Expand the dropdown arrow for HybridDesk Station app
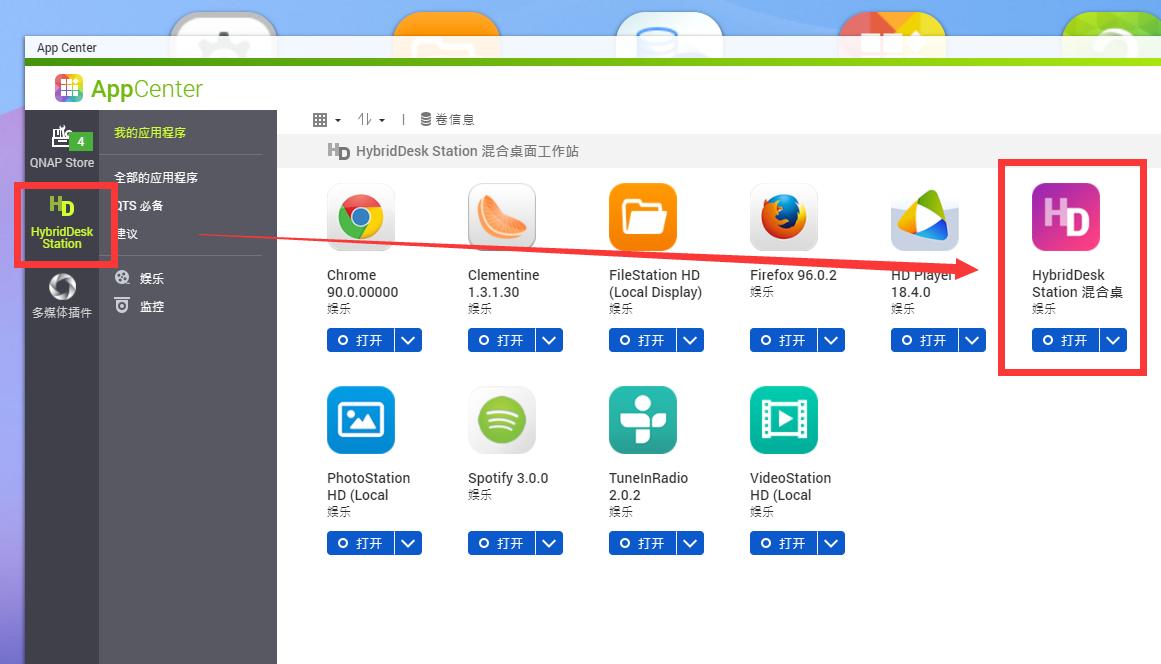 pos(1114,341)
